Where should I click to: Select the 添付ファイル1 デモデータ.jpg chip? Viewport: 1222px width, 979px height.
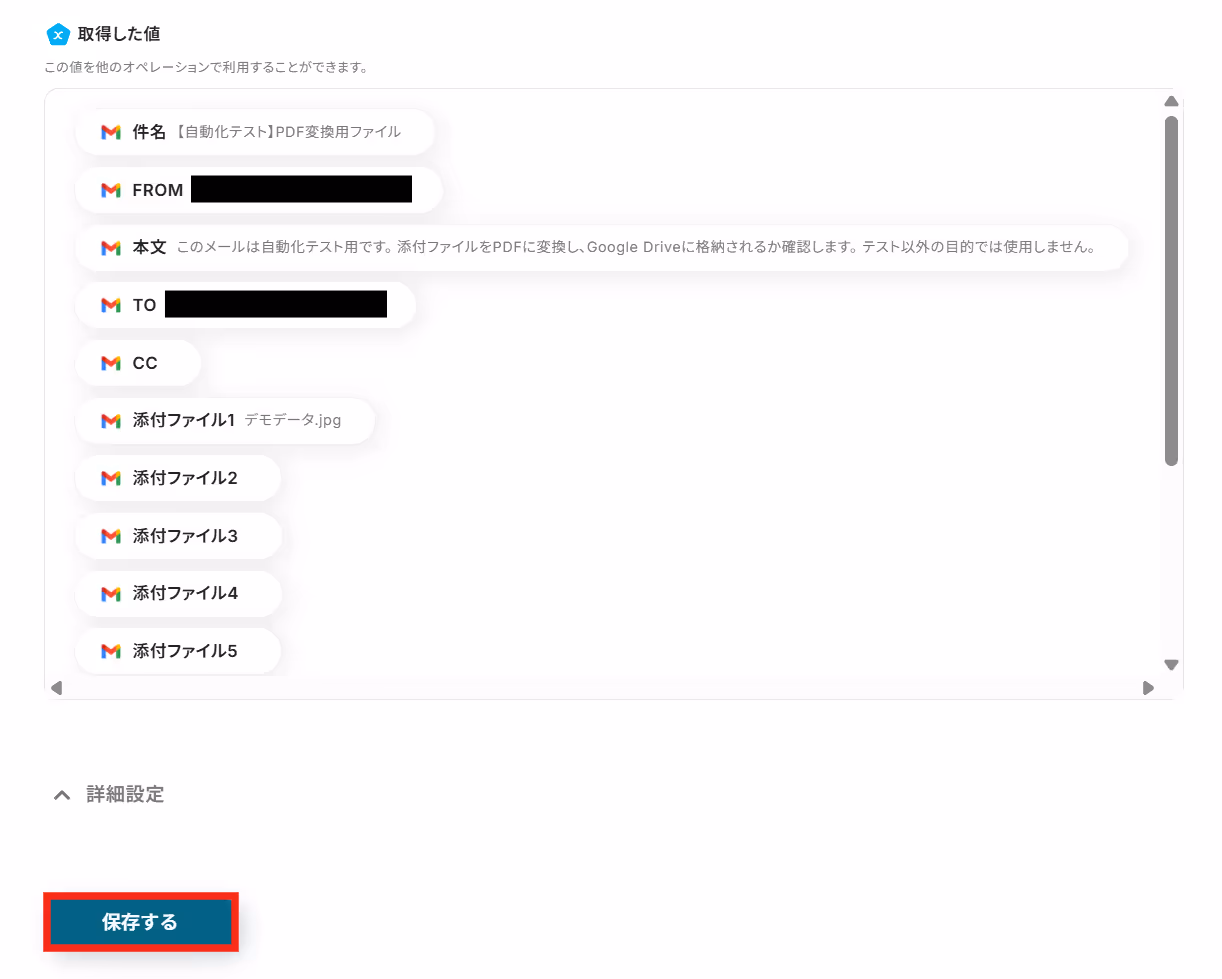click(x=225, y=421)
